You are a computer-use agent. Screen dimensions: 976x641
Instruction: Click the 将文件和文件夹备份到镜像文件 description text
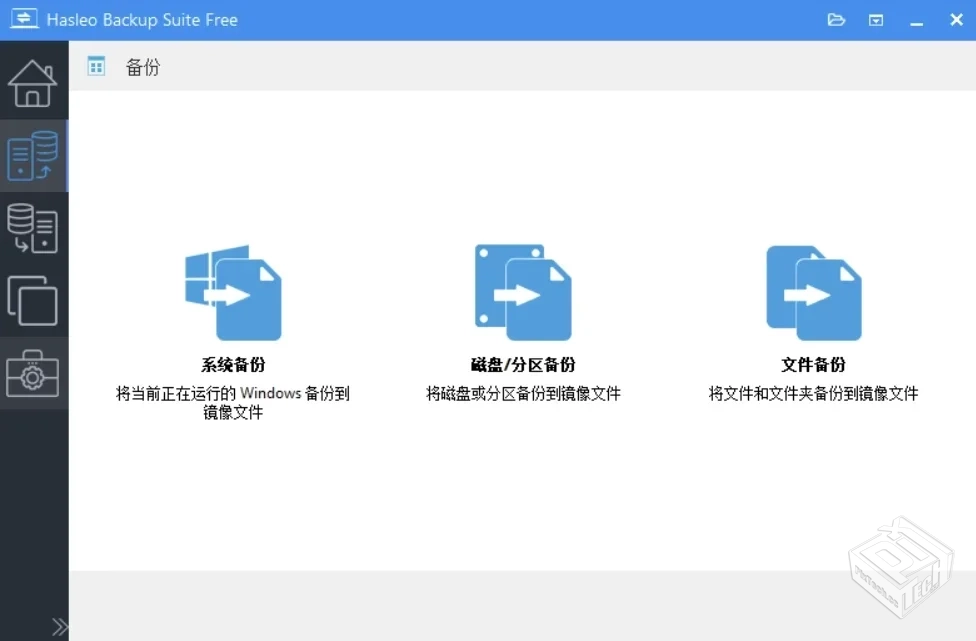point(813,393)
